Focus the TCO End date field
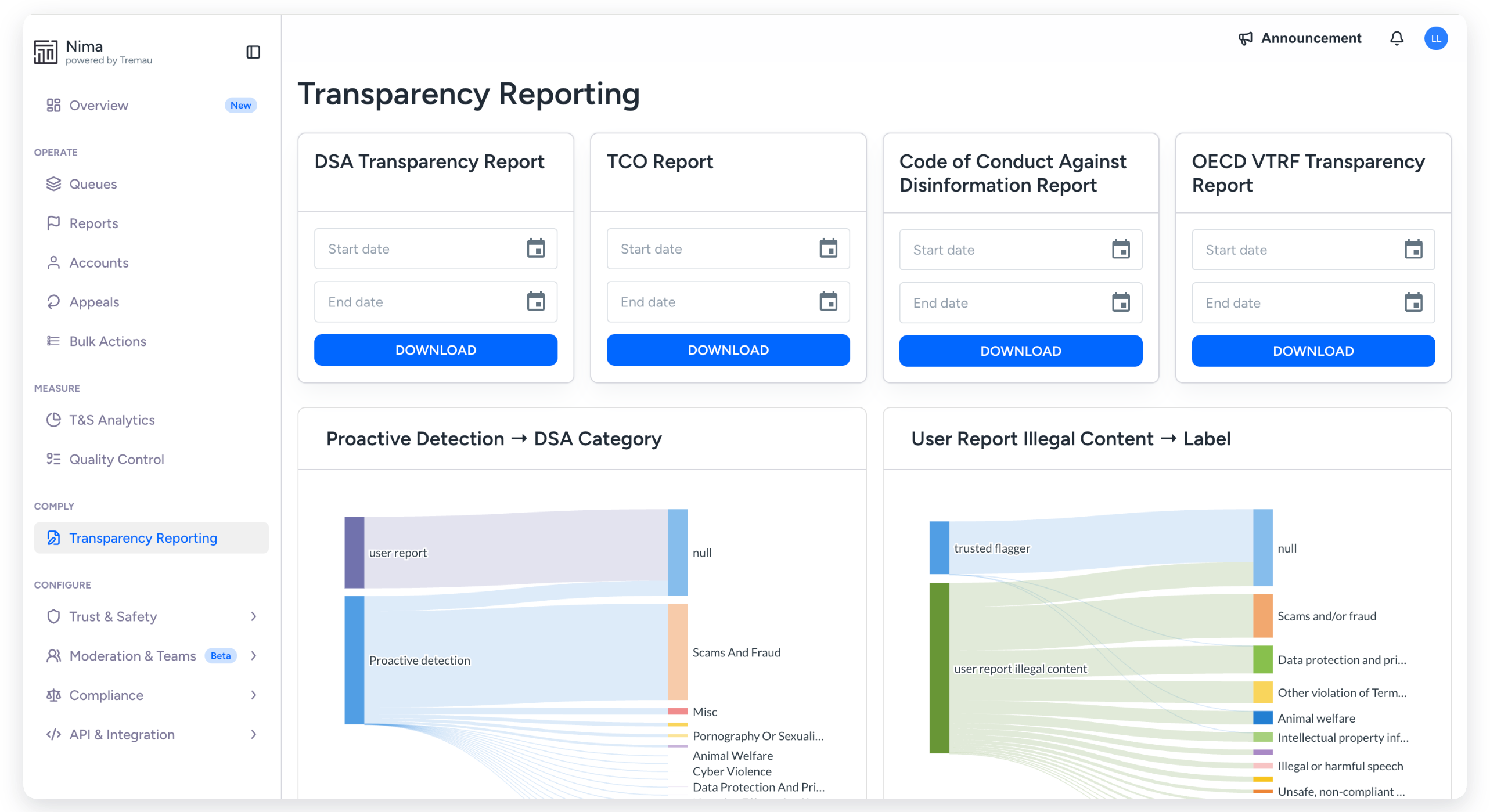Screen dimensions: 1490x812 tap(728, 302)
